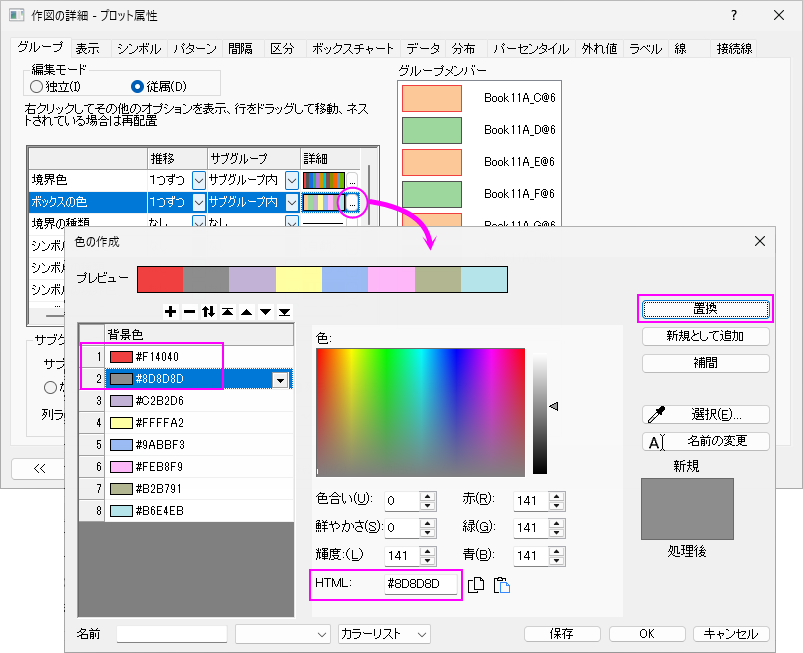Select group member Book11A_F@6
Screen dimensions: 803x653
(x=479, y=194)
